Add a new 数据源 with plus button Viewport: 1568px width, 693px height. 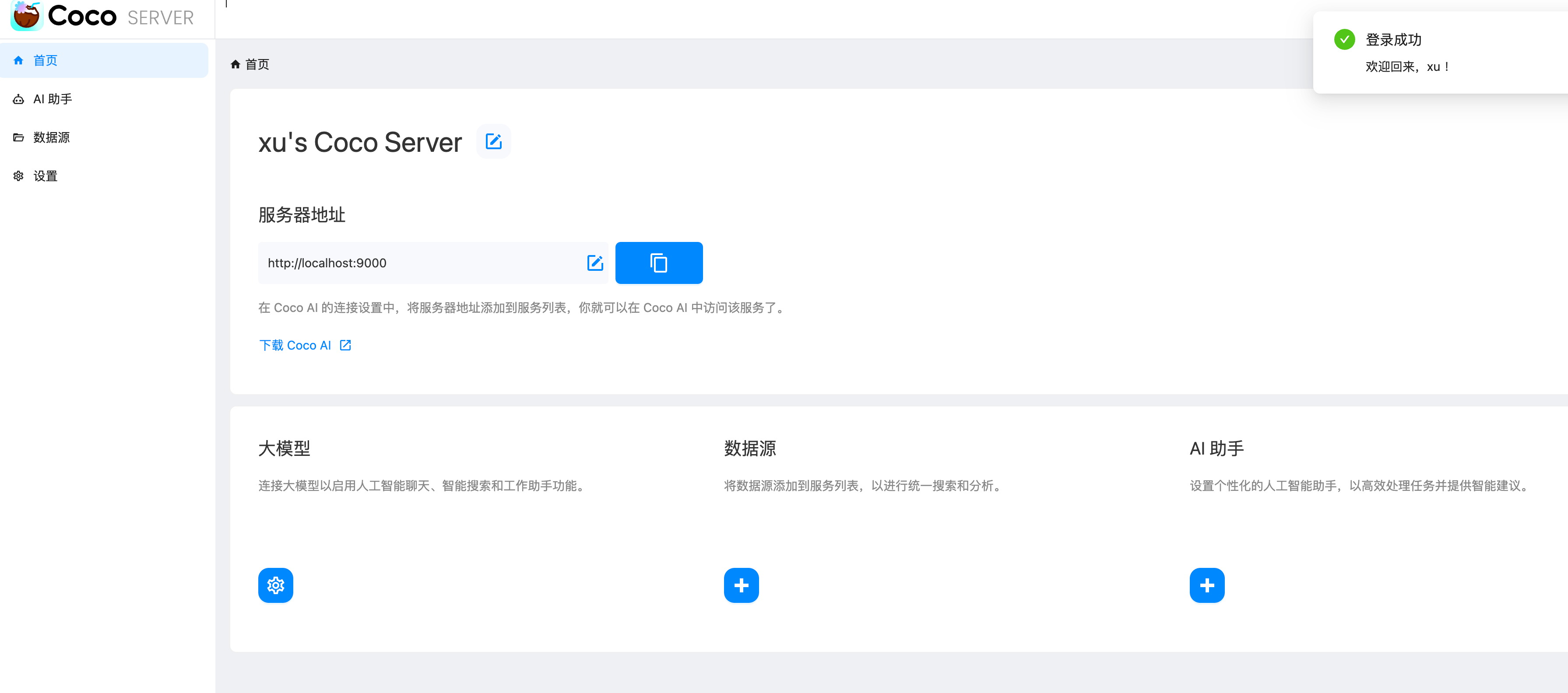click(741, 585)
